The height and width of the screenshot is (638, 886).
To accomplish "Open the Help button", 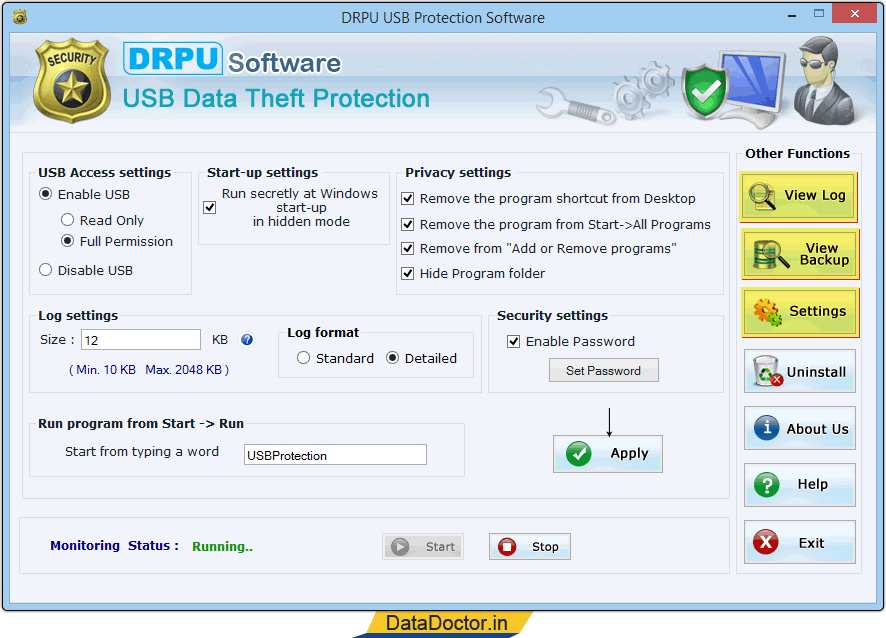I will [x=800, y=485].
